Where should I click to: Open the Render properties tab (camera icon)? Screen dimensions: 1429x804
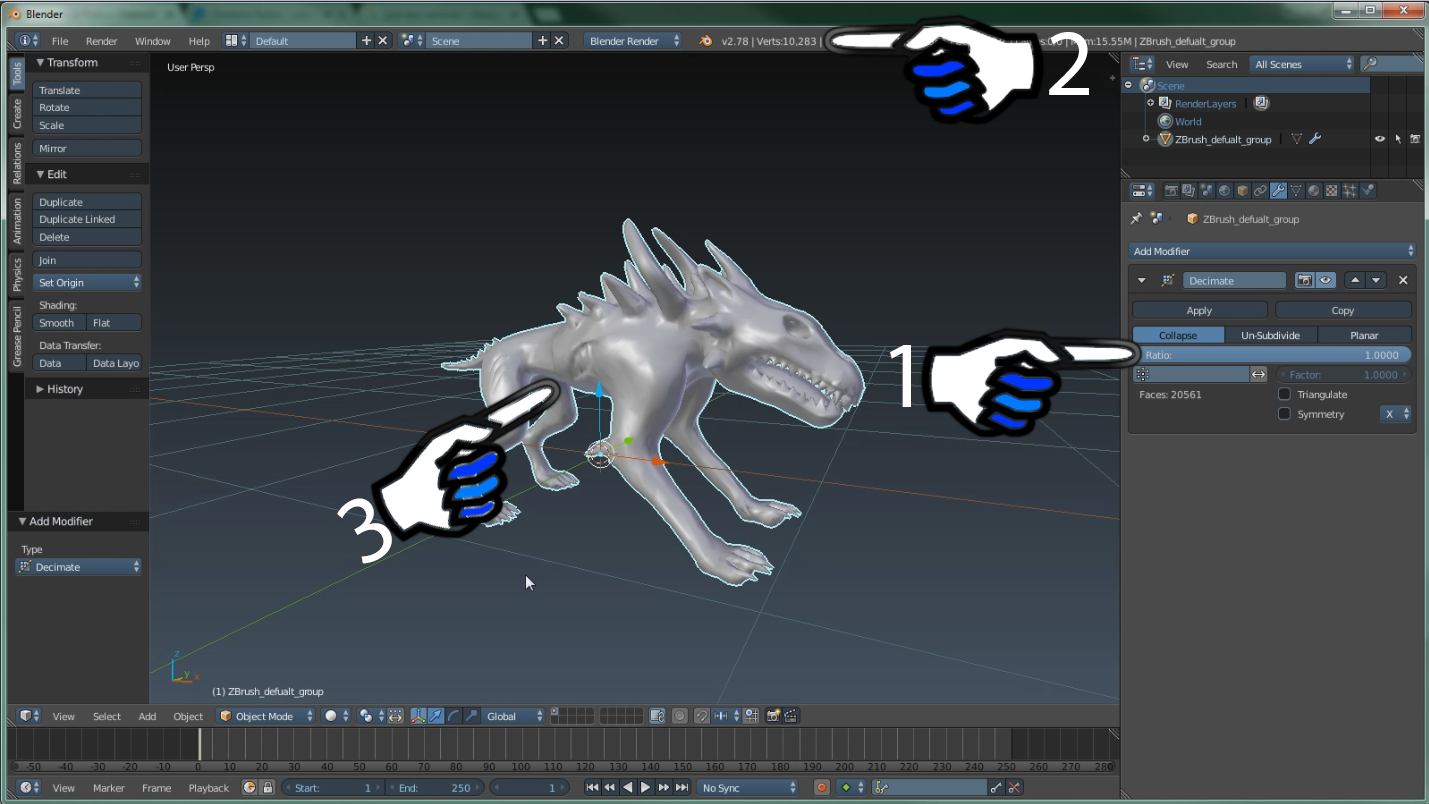point(1171,190)
